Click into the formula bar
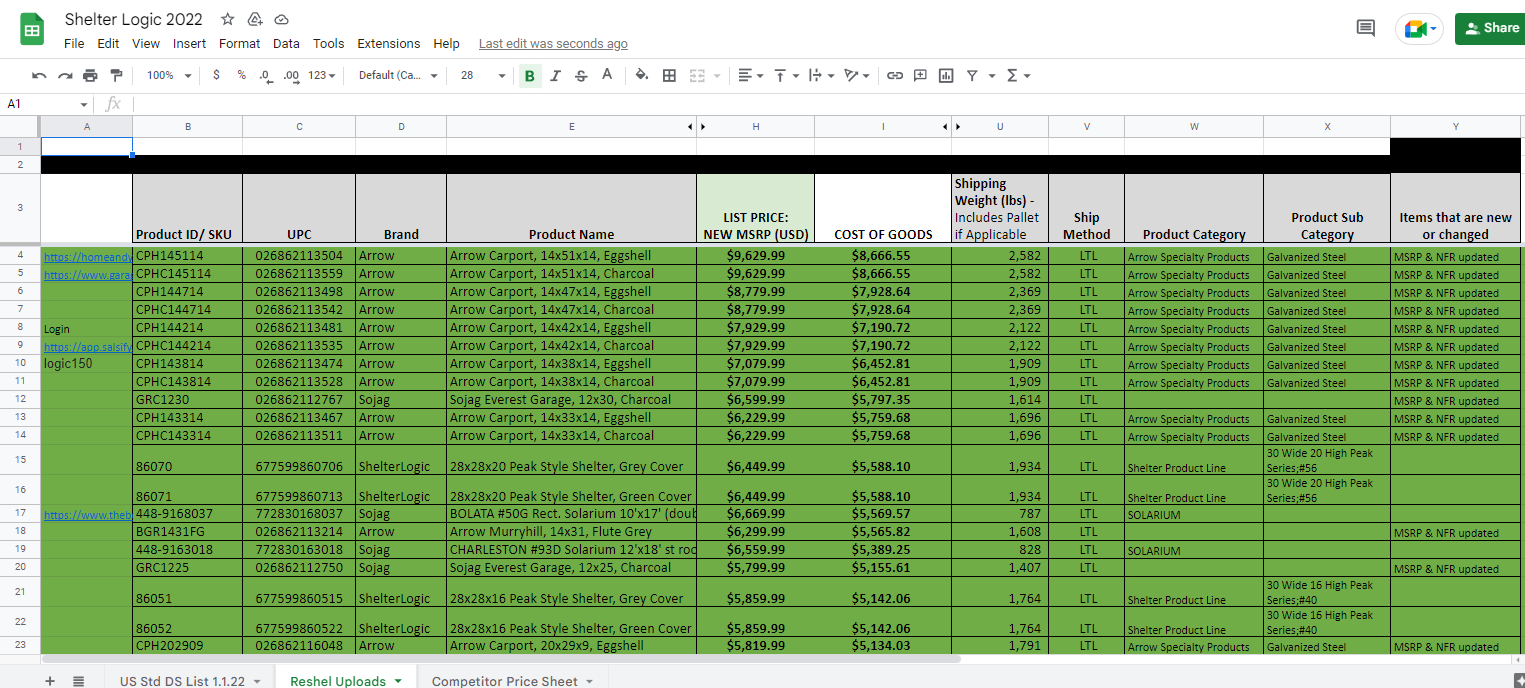This screenshot has width=1525, height=688. pyautogui.click(x=828, y=104)
